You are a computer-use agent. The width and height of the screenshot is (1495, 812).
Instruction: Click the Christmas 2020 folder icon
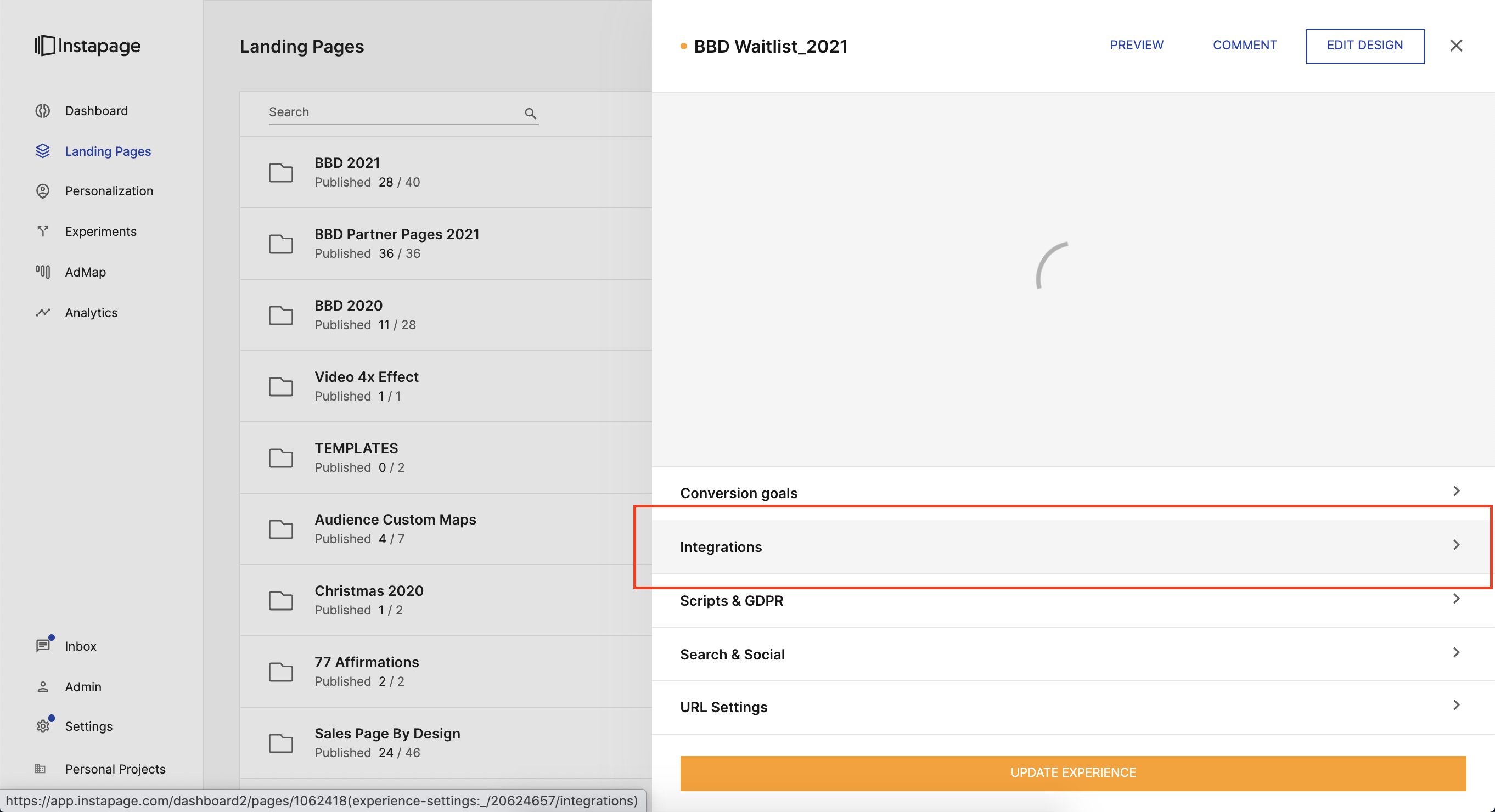click(x=281, y=600)
